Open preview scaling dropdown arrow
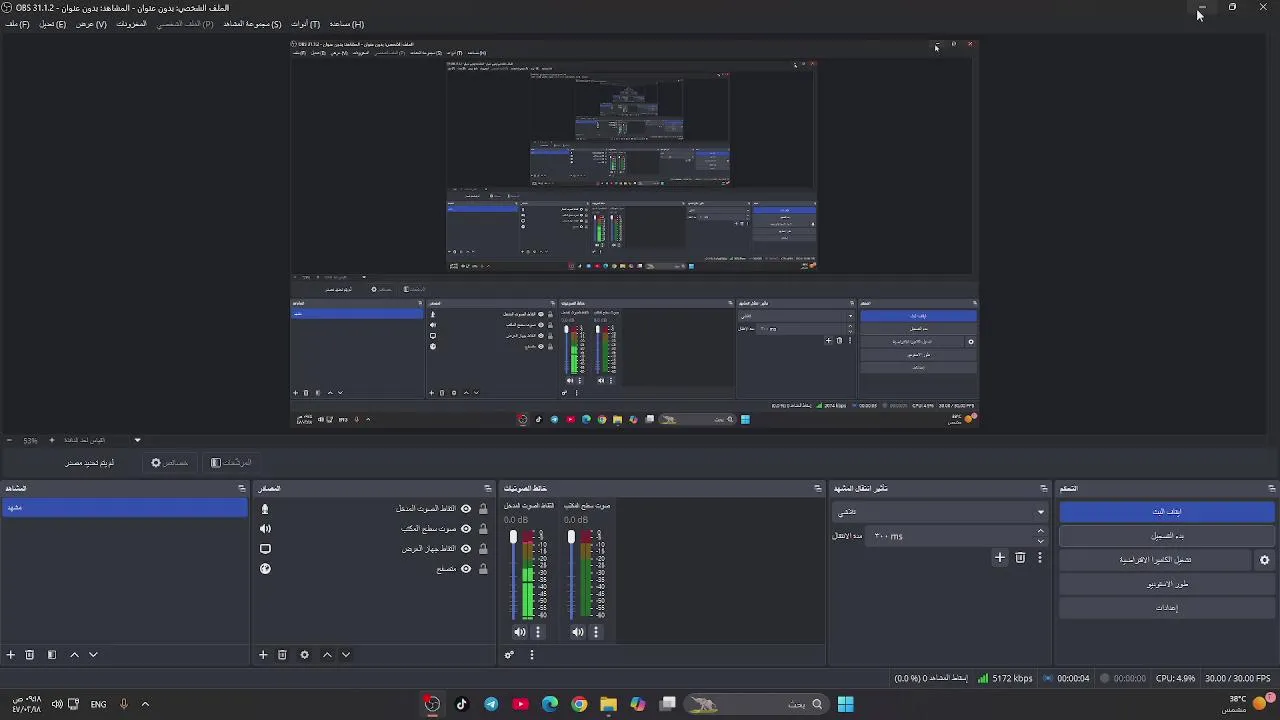The image size is (1280, 720). pyautogui.click(x=137, y=440)
